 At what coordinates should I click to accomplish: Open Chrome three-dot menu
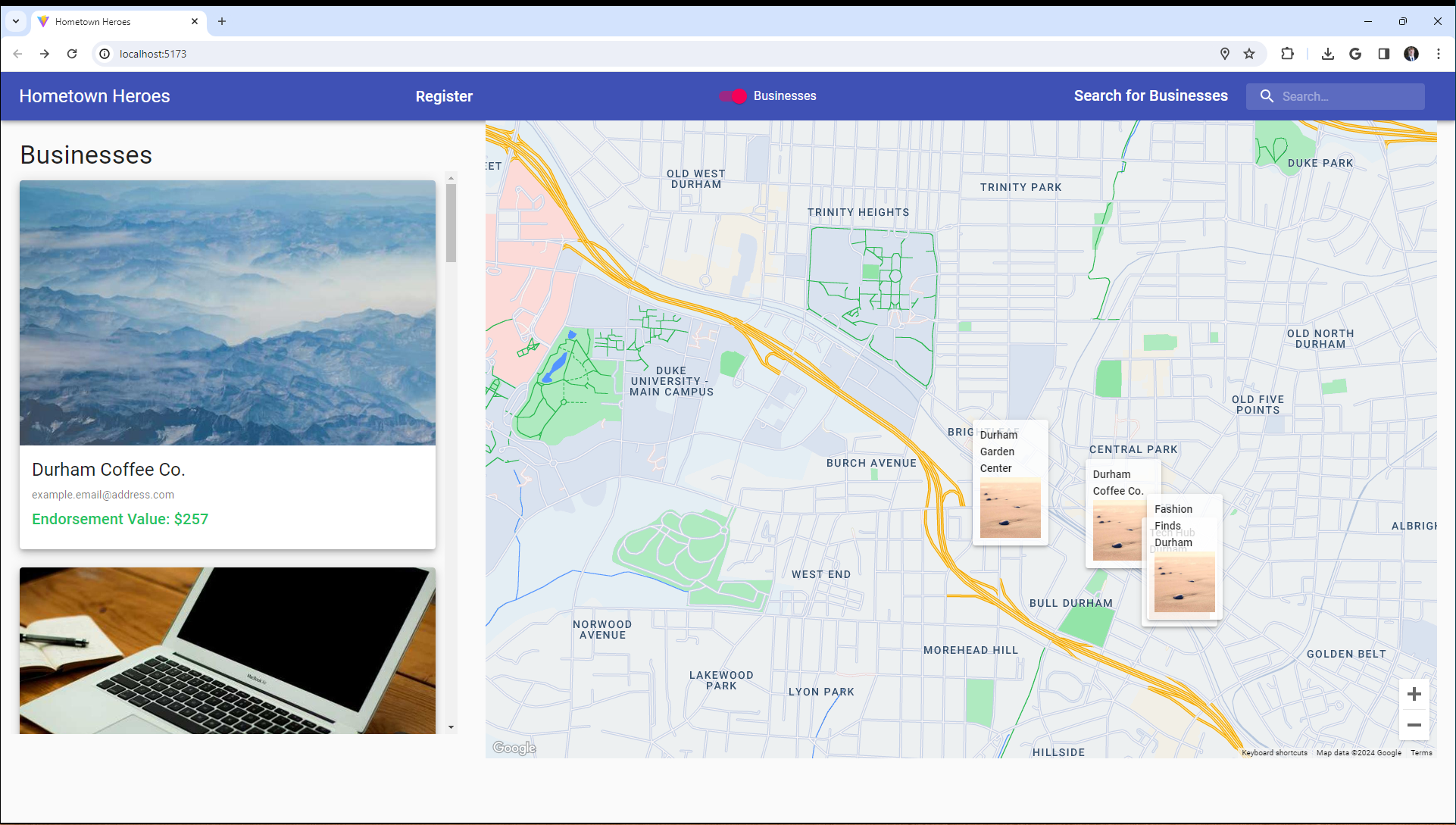click(1438, 54)
